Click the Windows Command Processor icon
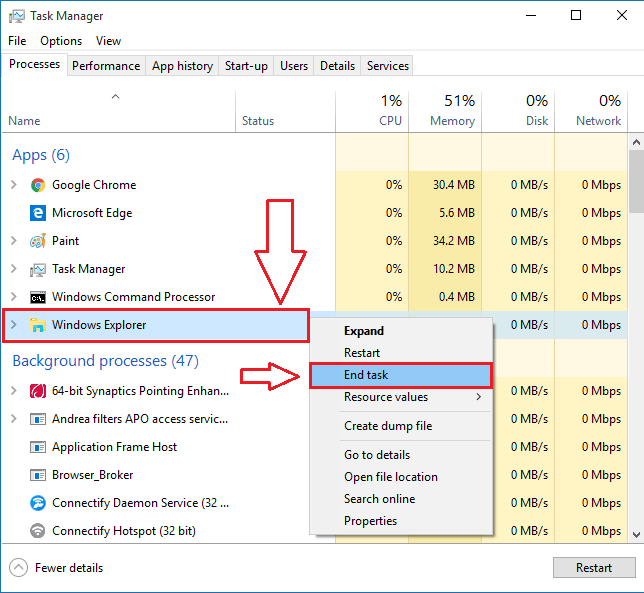 click(38, 297)
